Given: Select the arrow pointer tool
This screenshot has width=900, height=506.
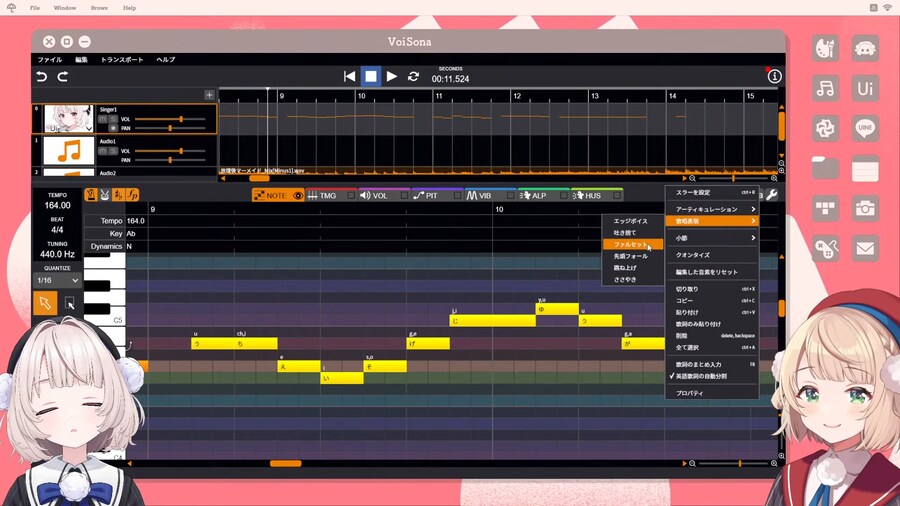Looking at the screenshot, I should click(45, 303).
